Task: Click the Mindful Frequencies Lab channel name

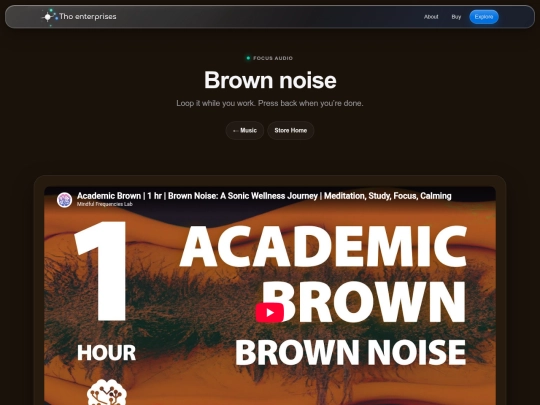Action: [105, 204]
